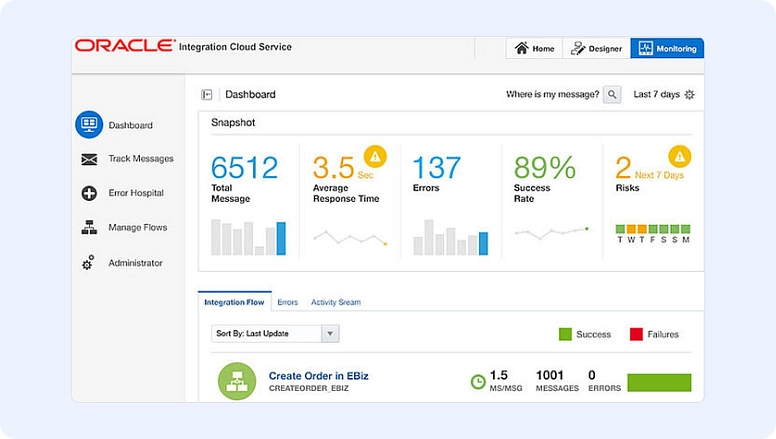Click the red Failures legend swatch

pyautogui.click(x=636, y=334)
